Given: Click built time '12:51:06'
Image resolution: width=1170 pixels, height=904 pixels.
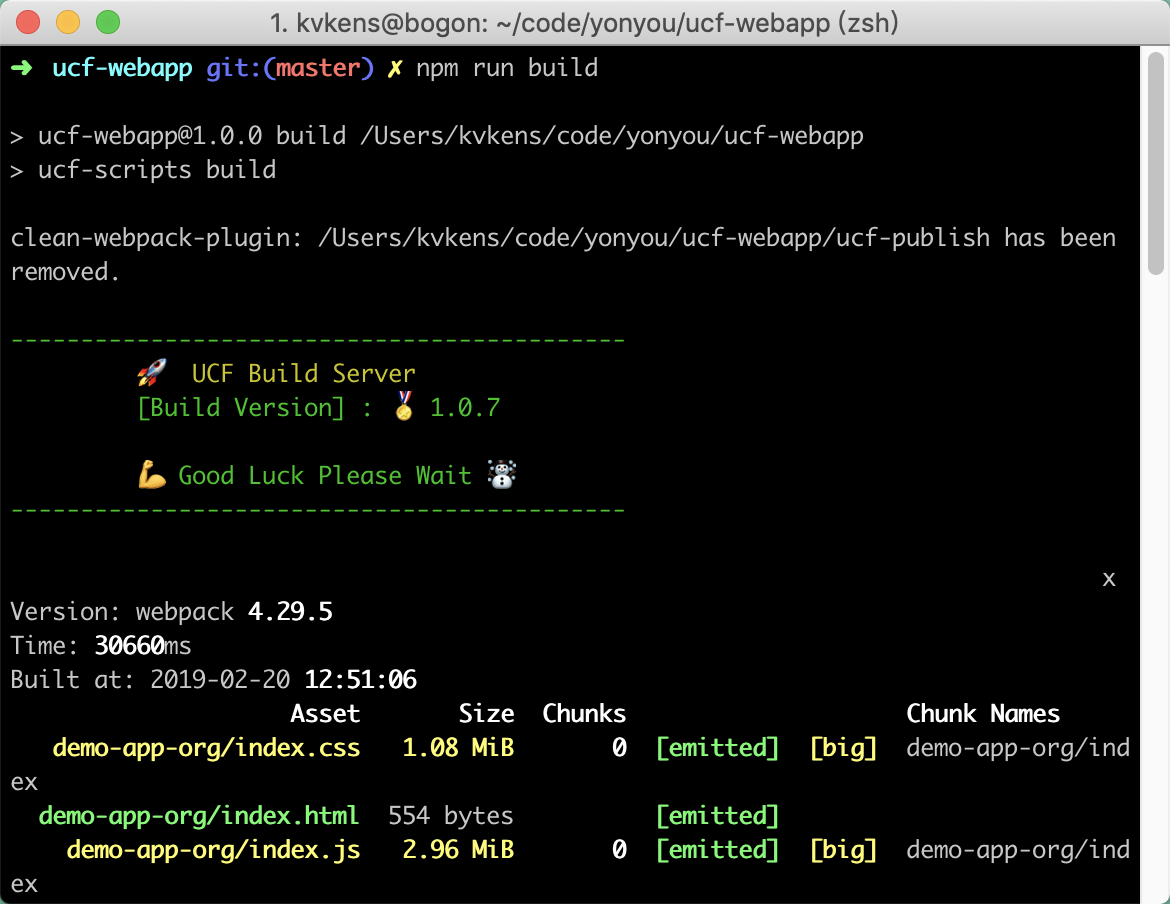Looking at the screenshot, I should (360, 679).
